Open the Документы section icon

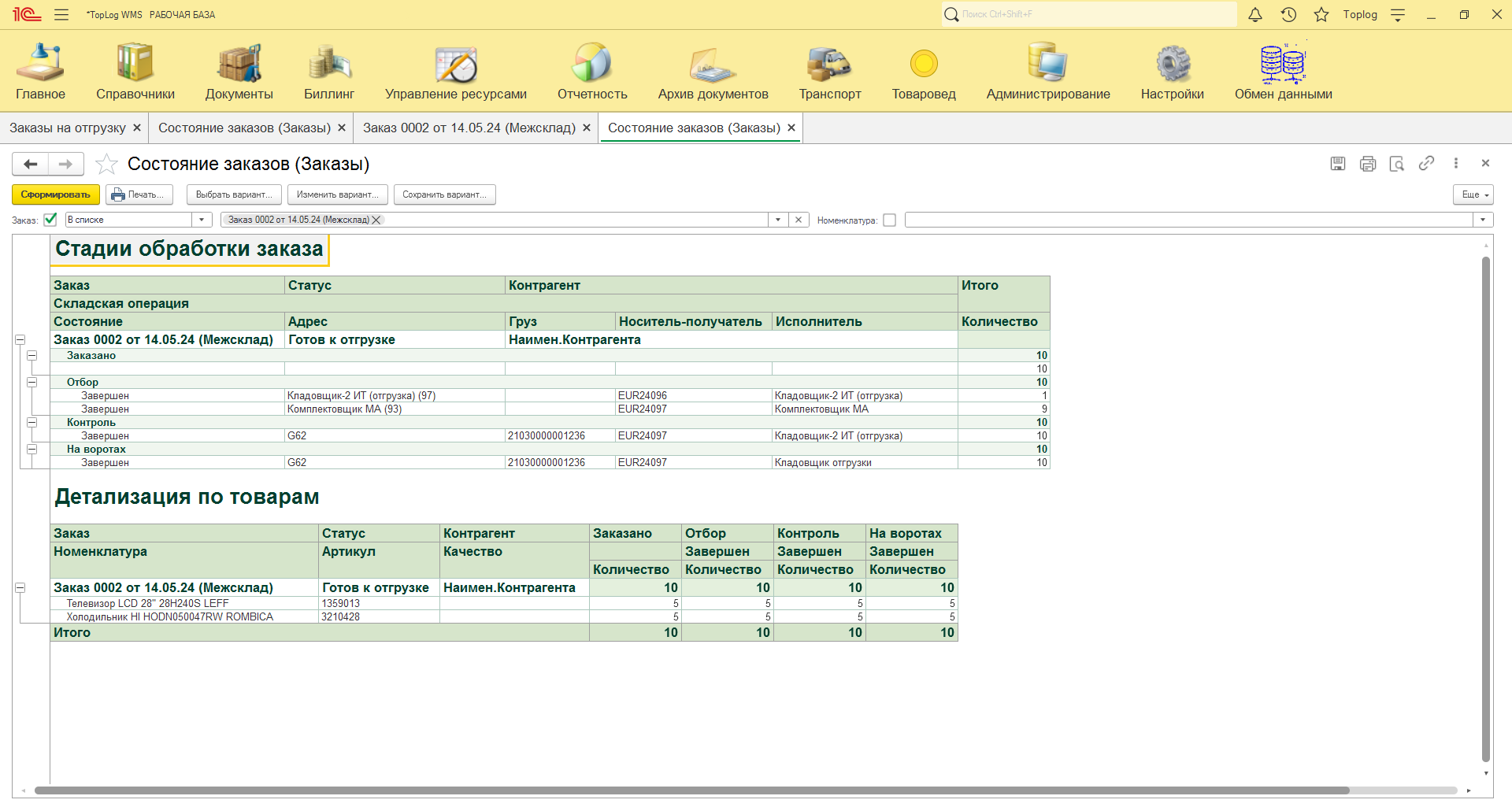tap(239, 63)
